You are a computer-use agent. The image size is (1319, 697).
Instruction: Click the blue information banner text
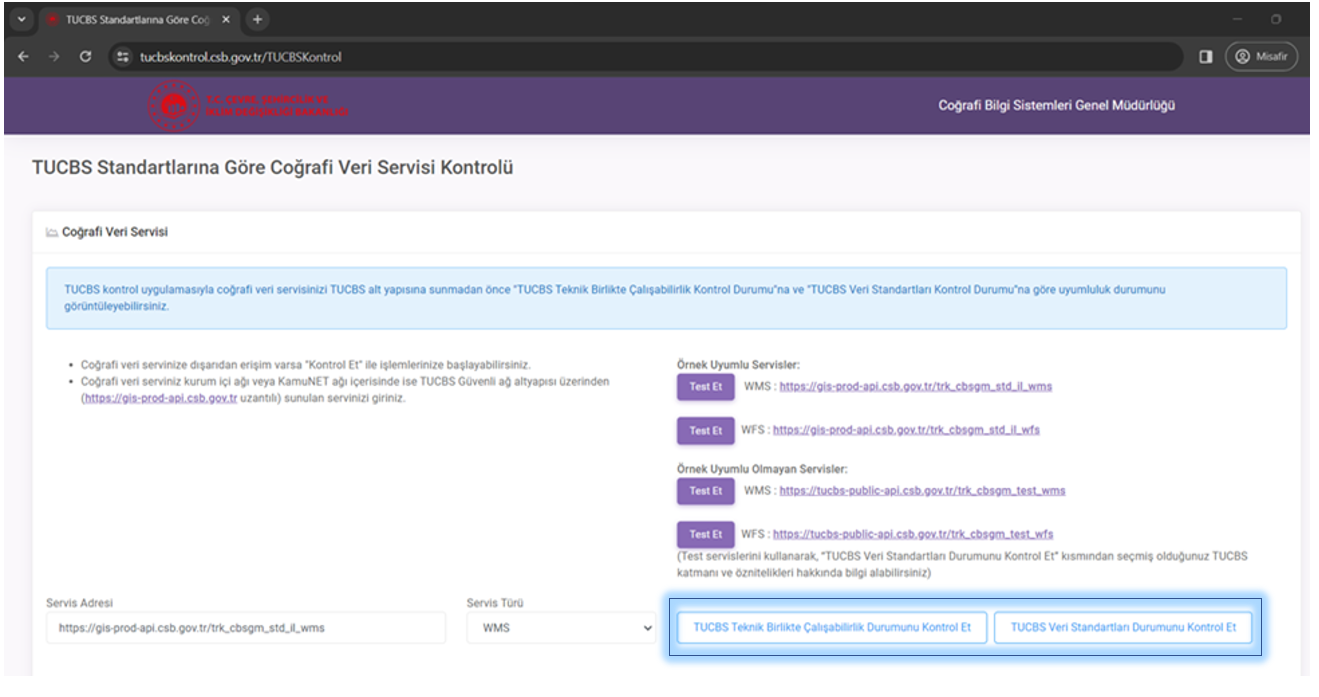pos(614,298)
